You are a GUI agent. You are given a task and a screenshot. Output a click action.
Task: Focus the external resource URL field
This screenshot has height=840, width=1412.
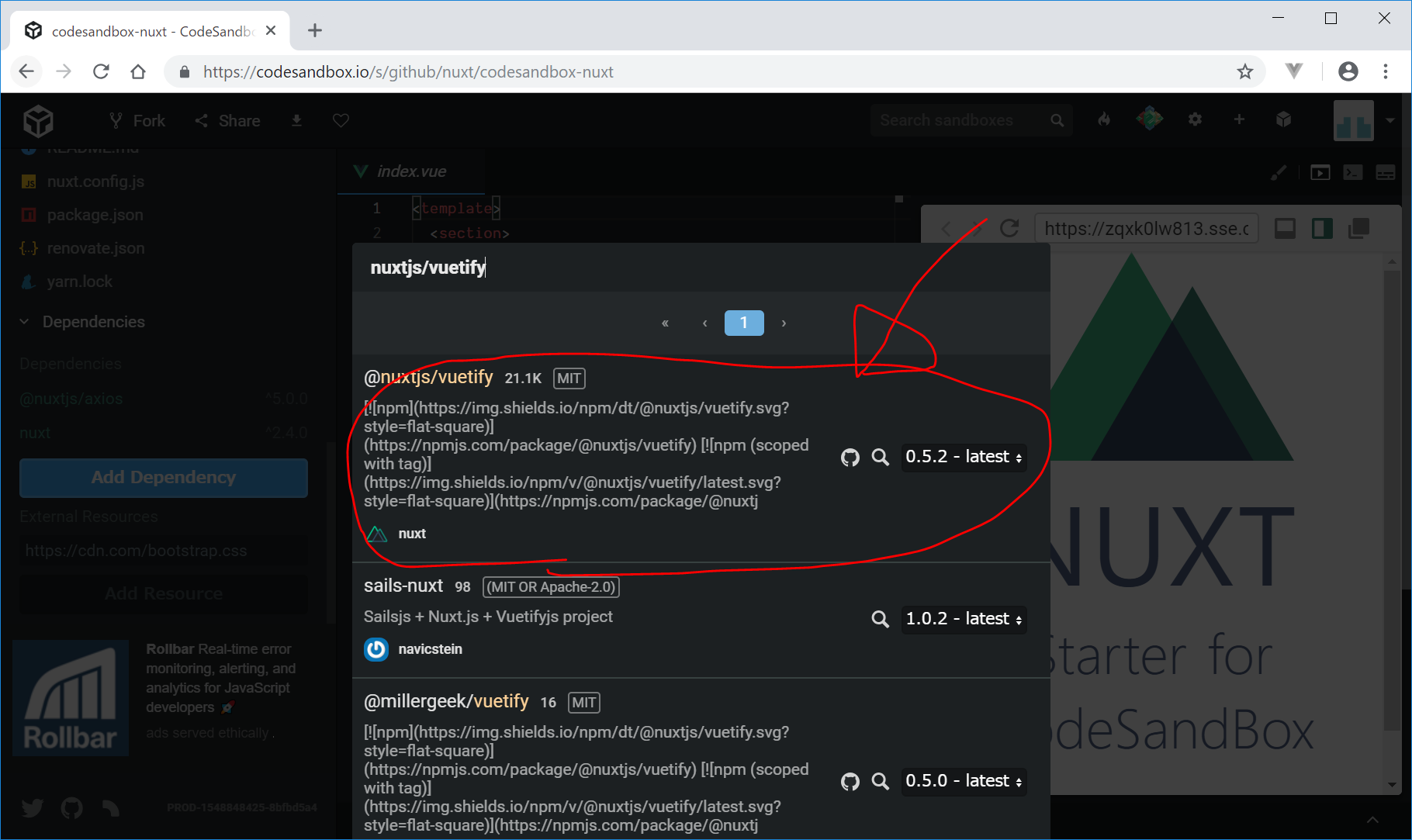pyautogui.click(x=164, y=551)
